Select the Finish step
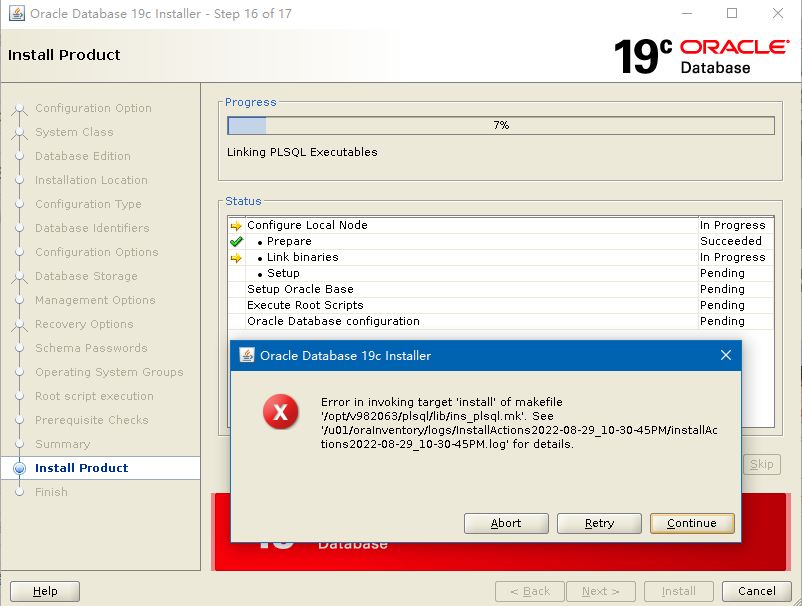 (51, 492)
